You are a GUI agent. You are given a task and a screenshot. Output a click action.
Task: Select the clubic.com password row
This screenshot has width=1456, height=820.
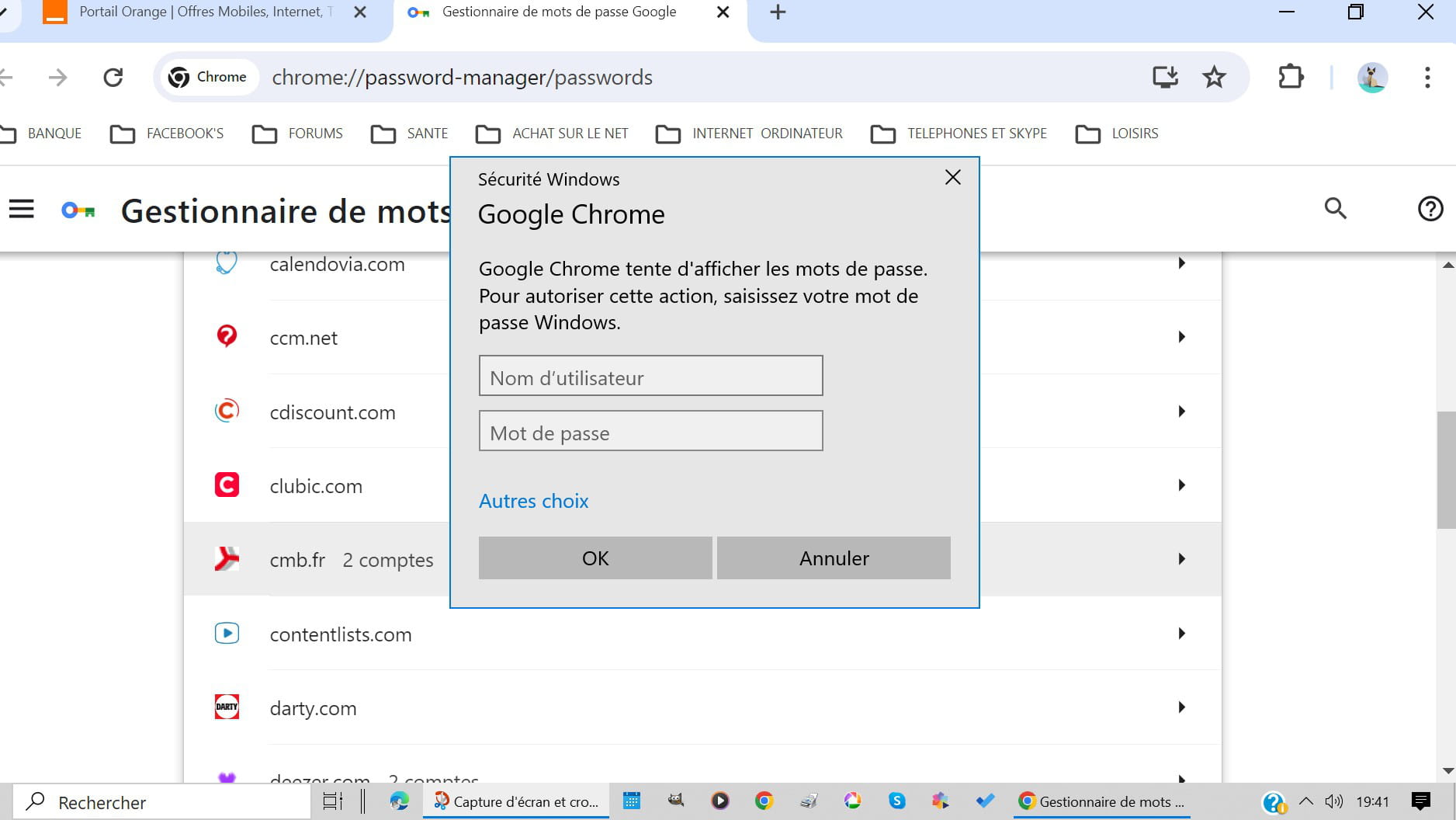pos(702,485)
